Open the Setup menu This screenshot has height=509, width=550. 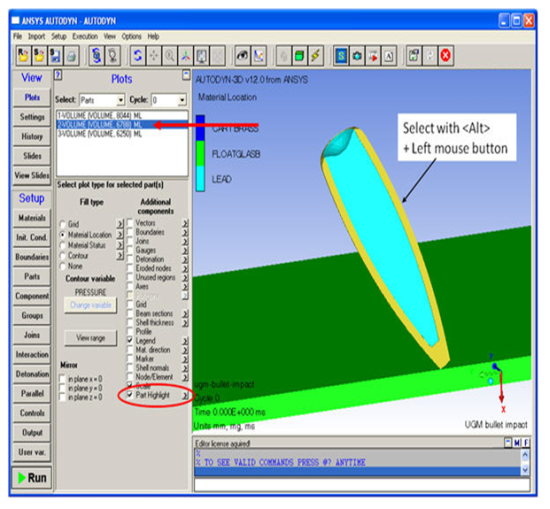pyautogui.click(x=59, y=36)
